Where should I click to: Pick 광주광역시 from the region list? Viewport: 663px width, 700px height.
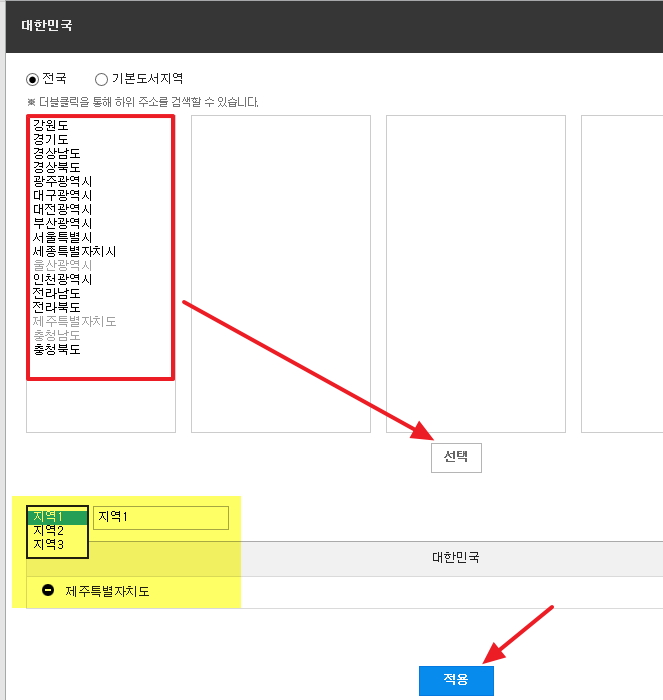[x=63, y=181]
